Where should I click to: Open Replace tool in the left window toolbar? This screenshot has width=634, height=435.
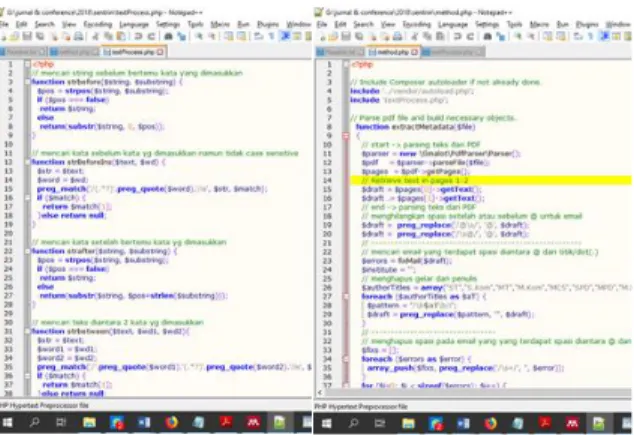click(x=182, y=36)
